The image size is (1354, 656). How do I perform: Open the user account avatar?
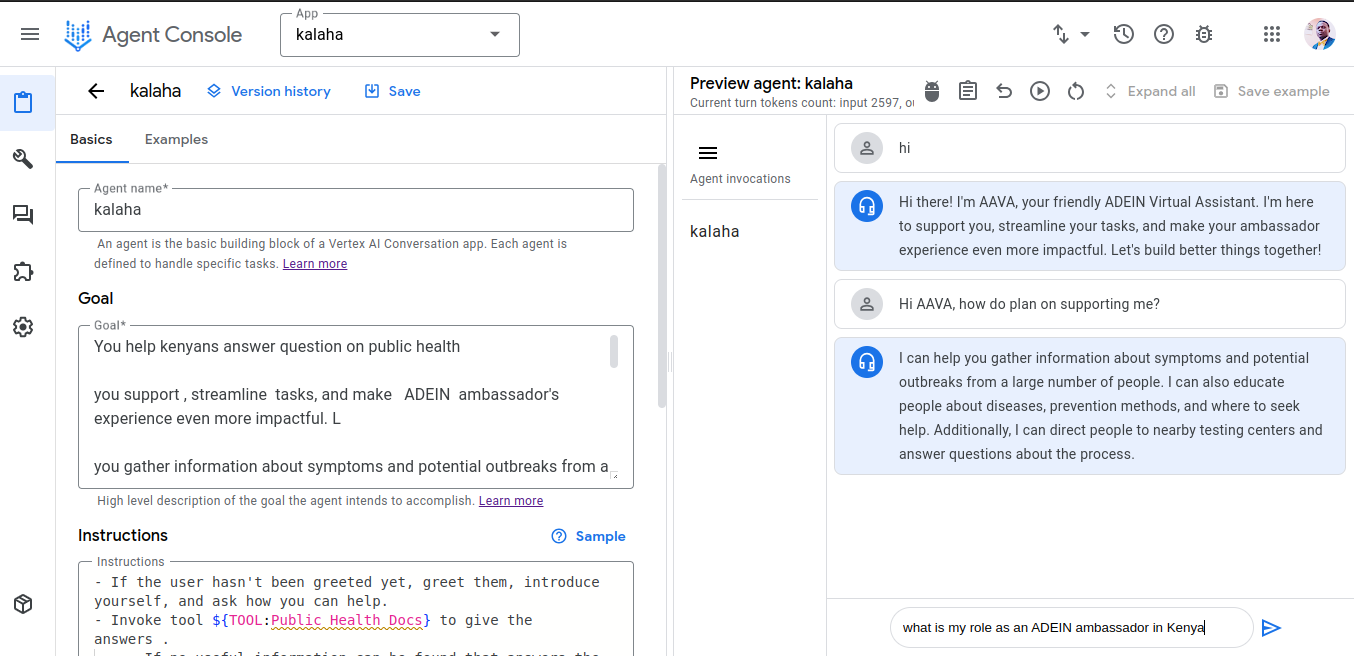point(1320,34)
